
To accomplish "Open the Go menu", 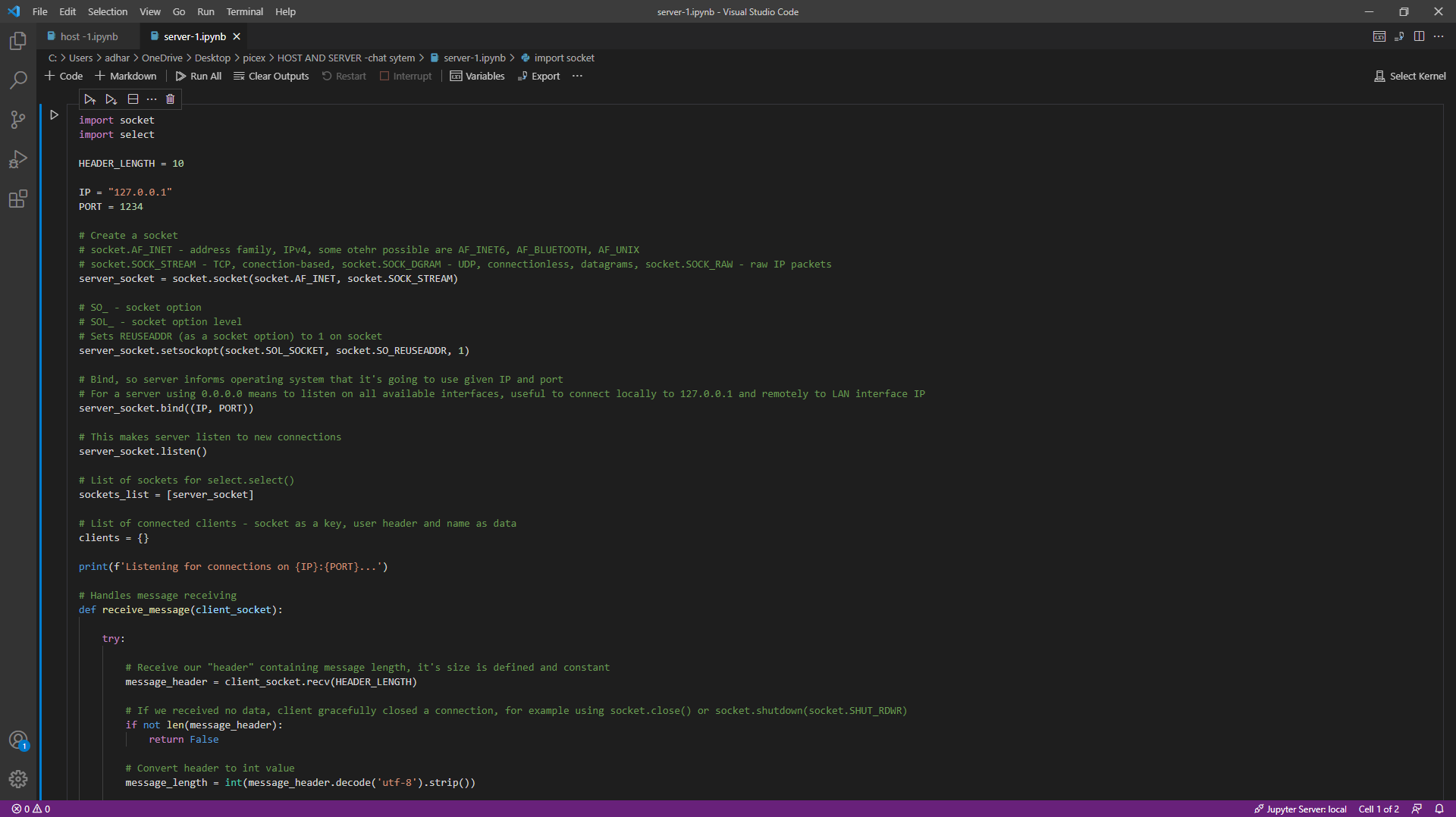I will (179, 11).
